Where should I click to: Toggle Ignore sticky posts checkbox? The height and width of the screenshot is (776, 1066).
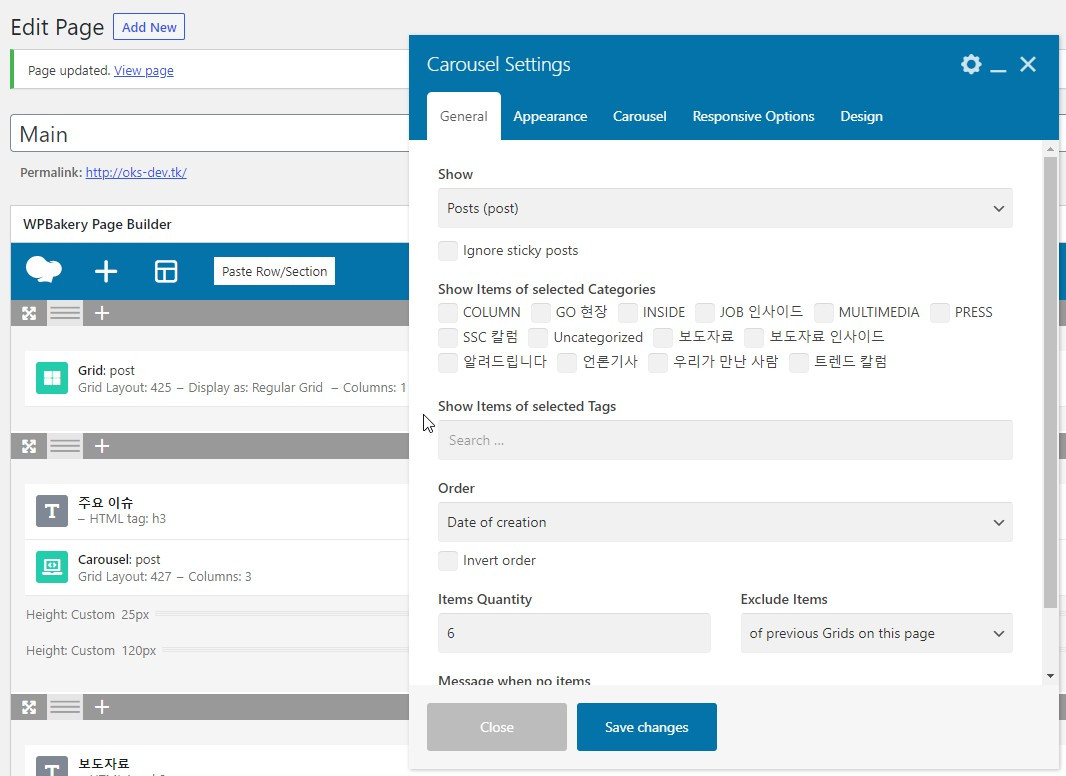pyautogui.click(x=447, y=250)
